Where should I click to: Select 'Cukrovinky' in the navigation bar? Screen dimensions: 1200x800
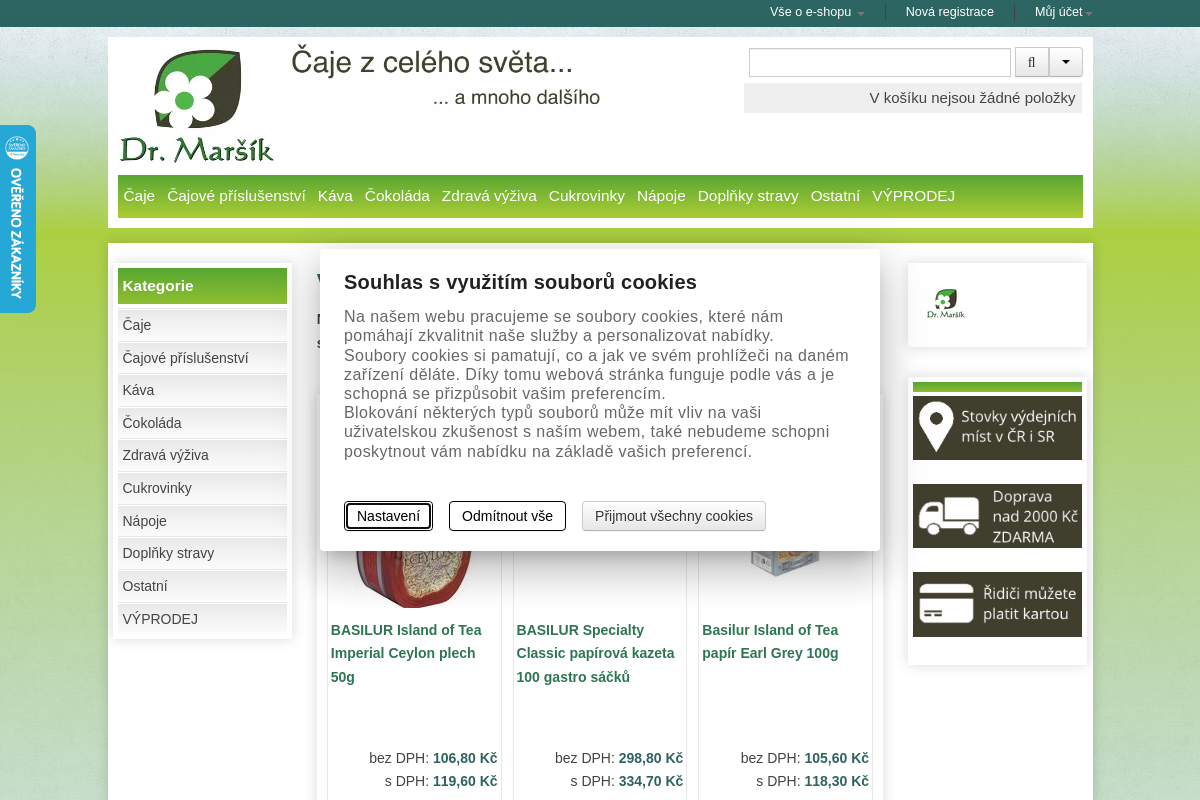click(x=586, y=196)
